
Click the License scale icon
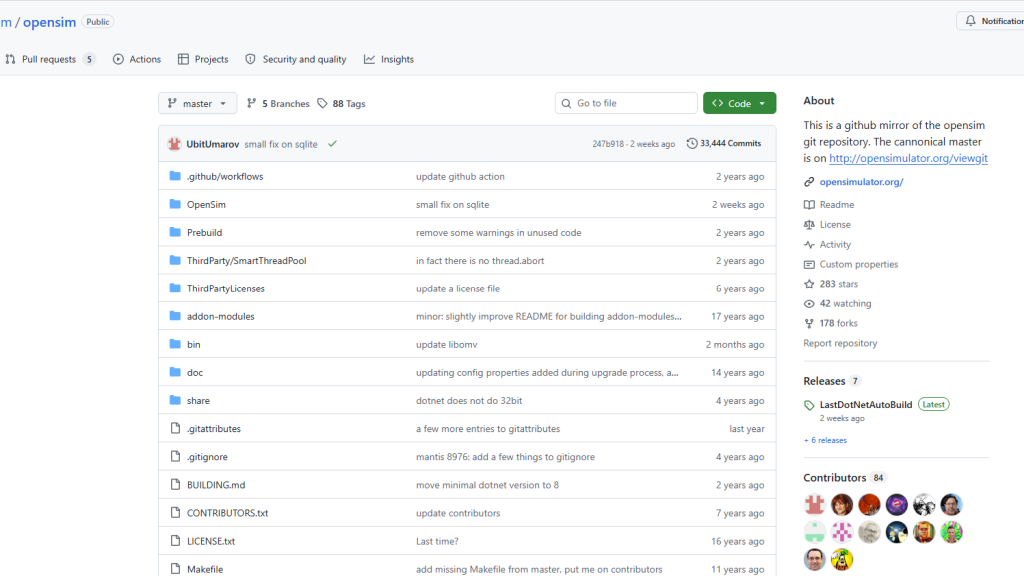pyautogui.click(x=809, y=224)
